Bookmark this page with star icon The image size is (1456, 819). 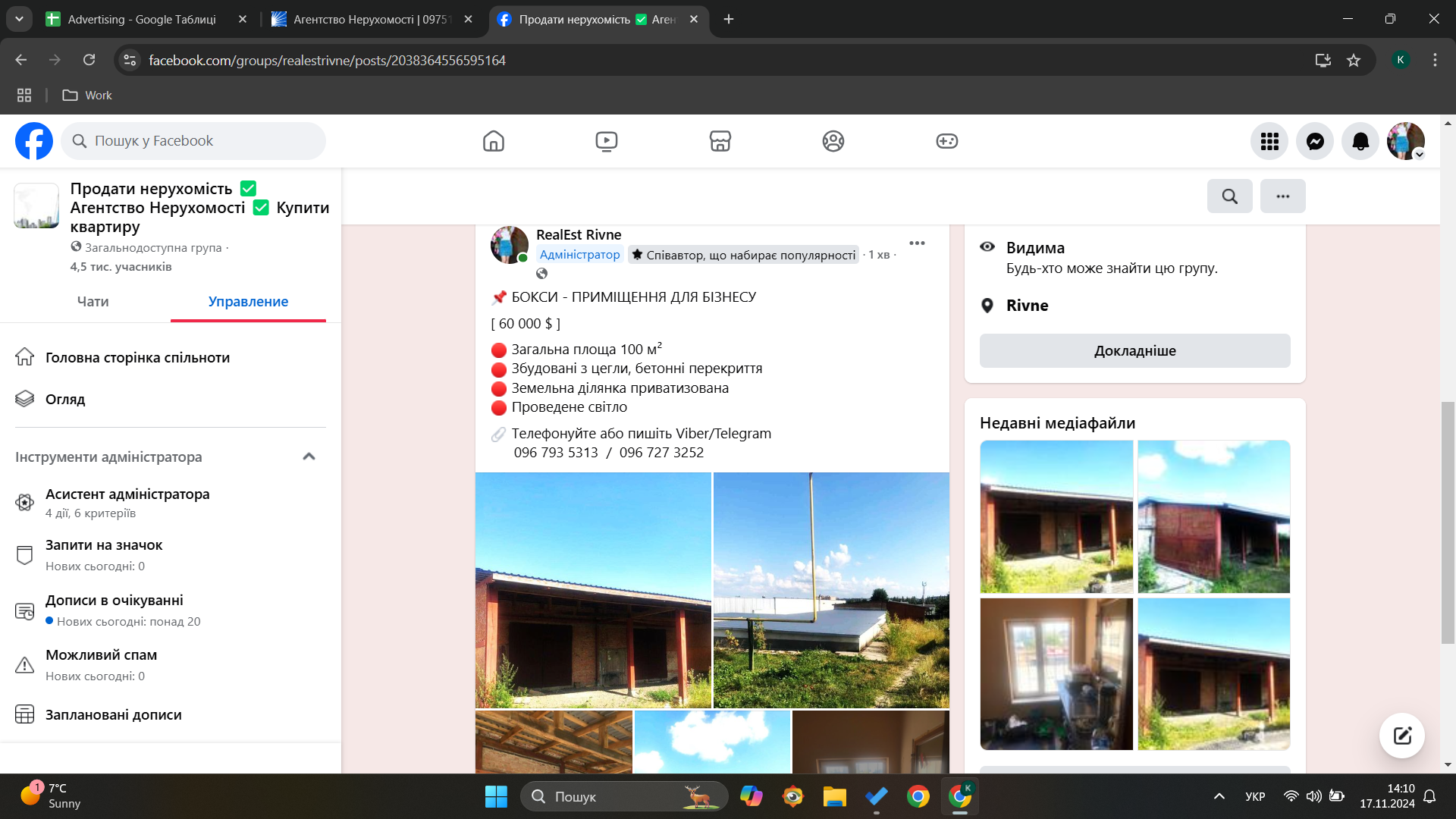click(x=1354, y=61)
